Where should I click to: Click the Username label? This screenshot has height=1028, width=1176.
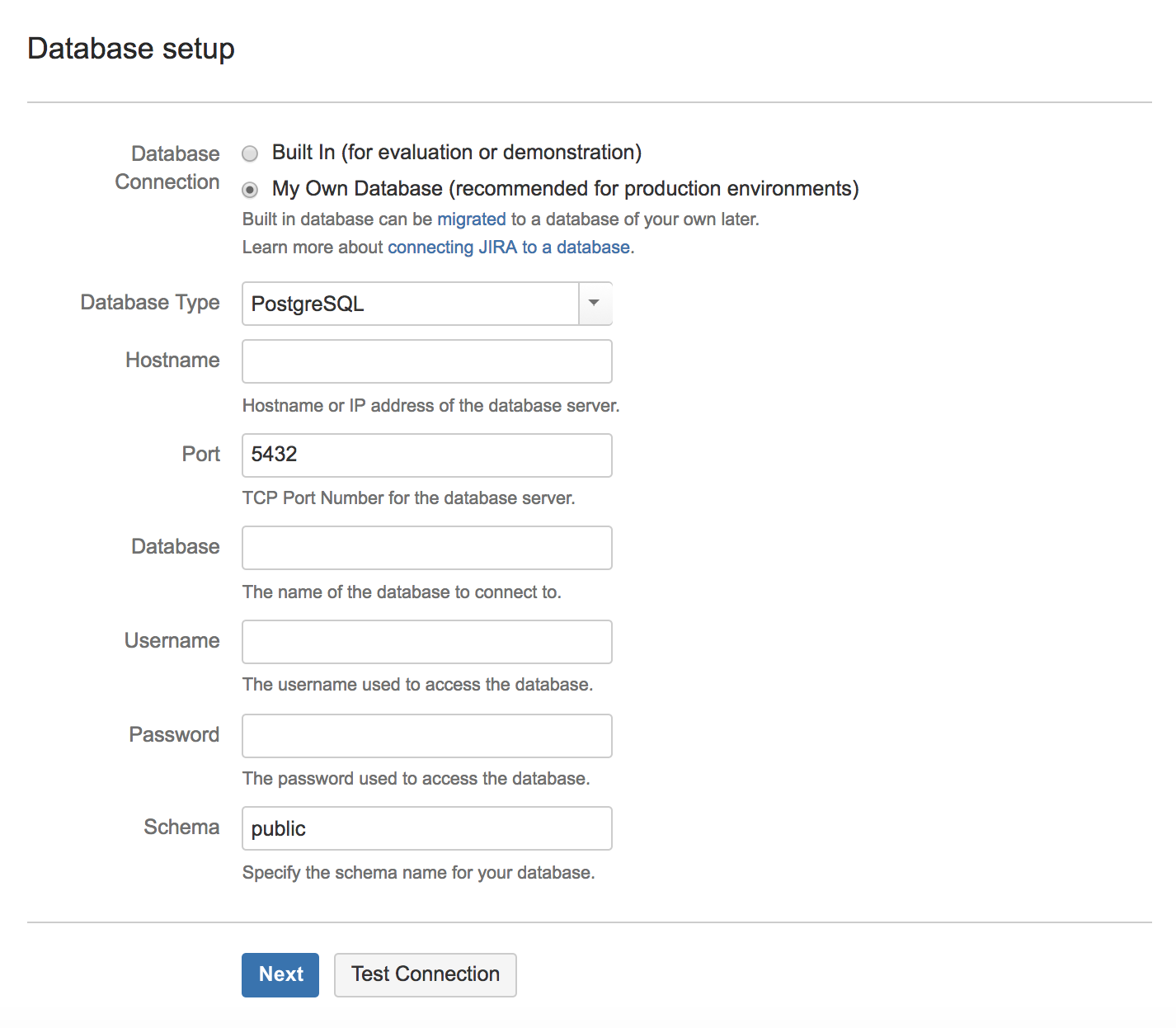[172, 641]
